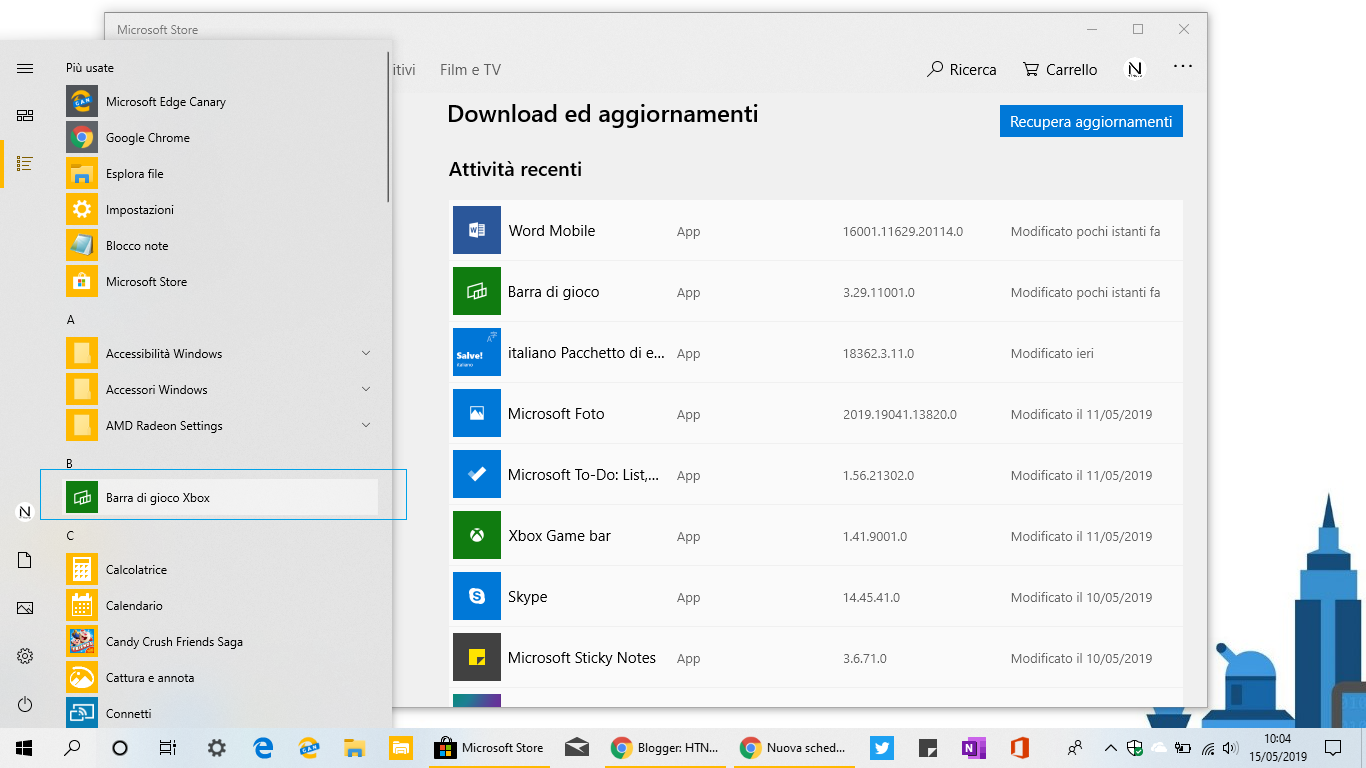The width and height of the screenshot is (1366, 768).
Task: Open Microsoft Sticky Notes icon in list
Action: pyautogui.click(x=477, y=658)
